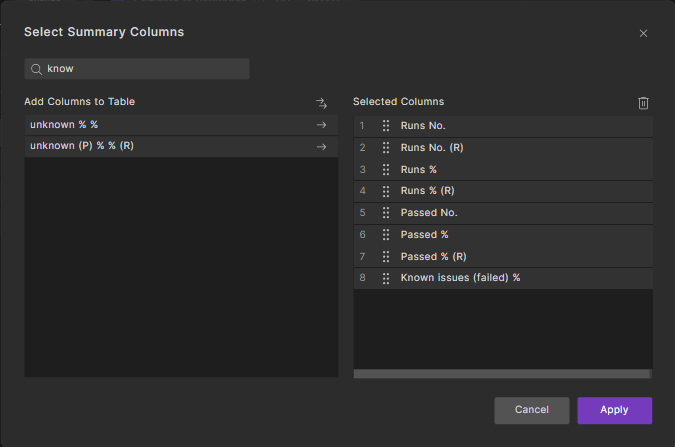This screenshot has width=675, height=447.
Task: Click the arrow to add 'unknown % %'
Action: [321, 125]
